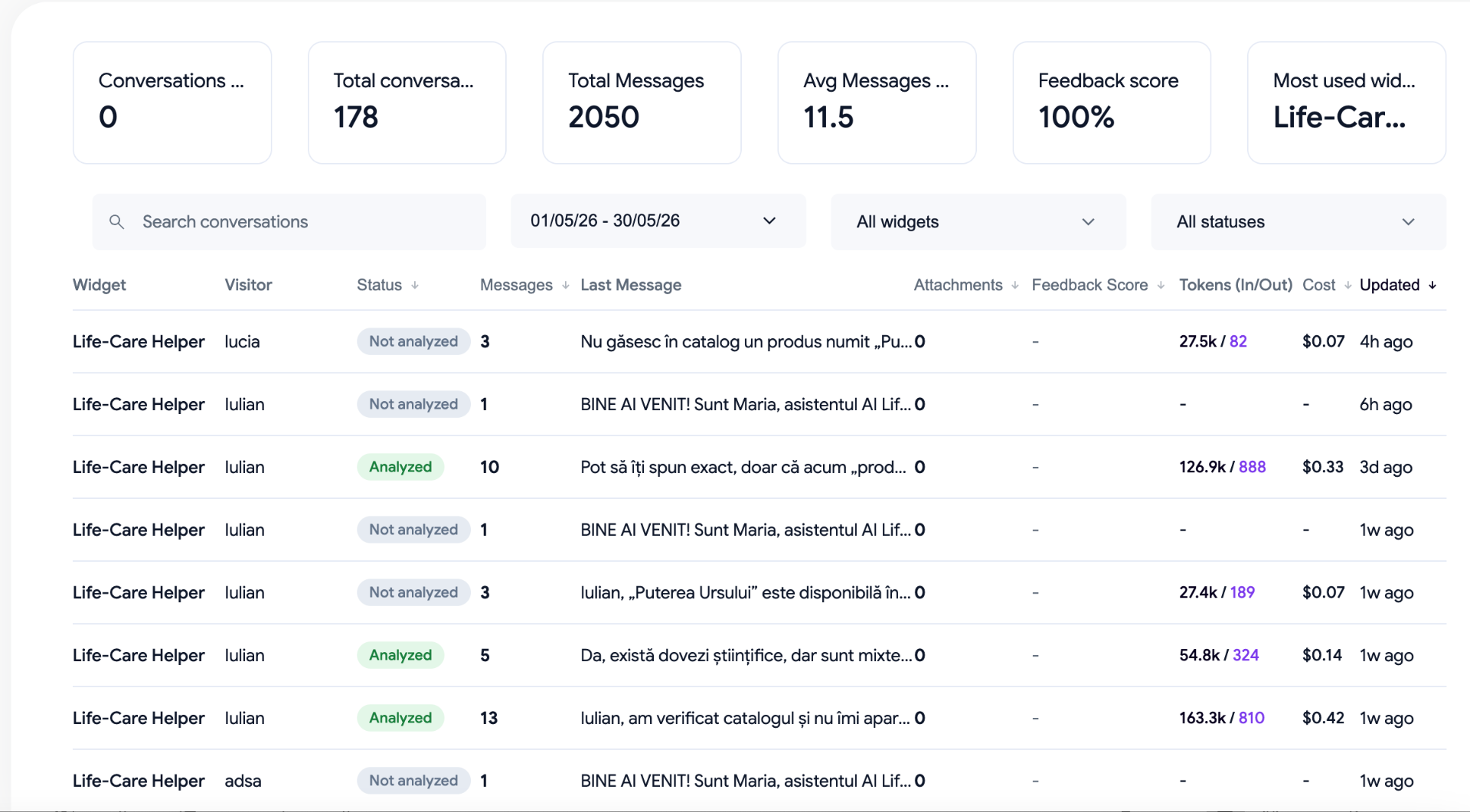Select the Most used widget card
Image resolution: width=1470 pixels, height=812 pixels.
1346,103
